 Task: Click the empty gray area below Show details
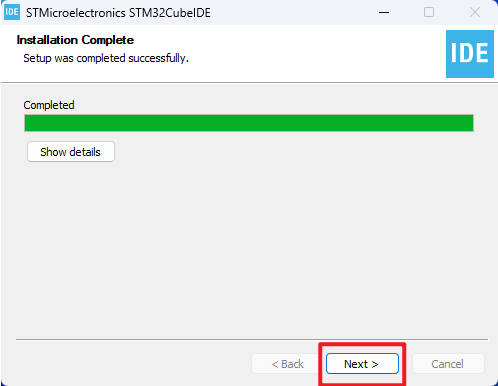pos(249,247)
